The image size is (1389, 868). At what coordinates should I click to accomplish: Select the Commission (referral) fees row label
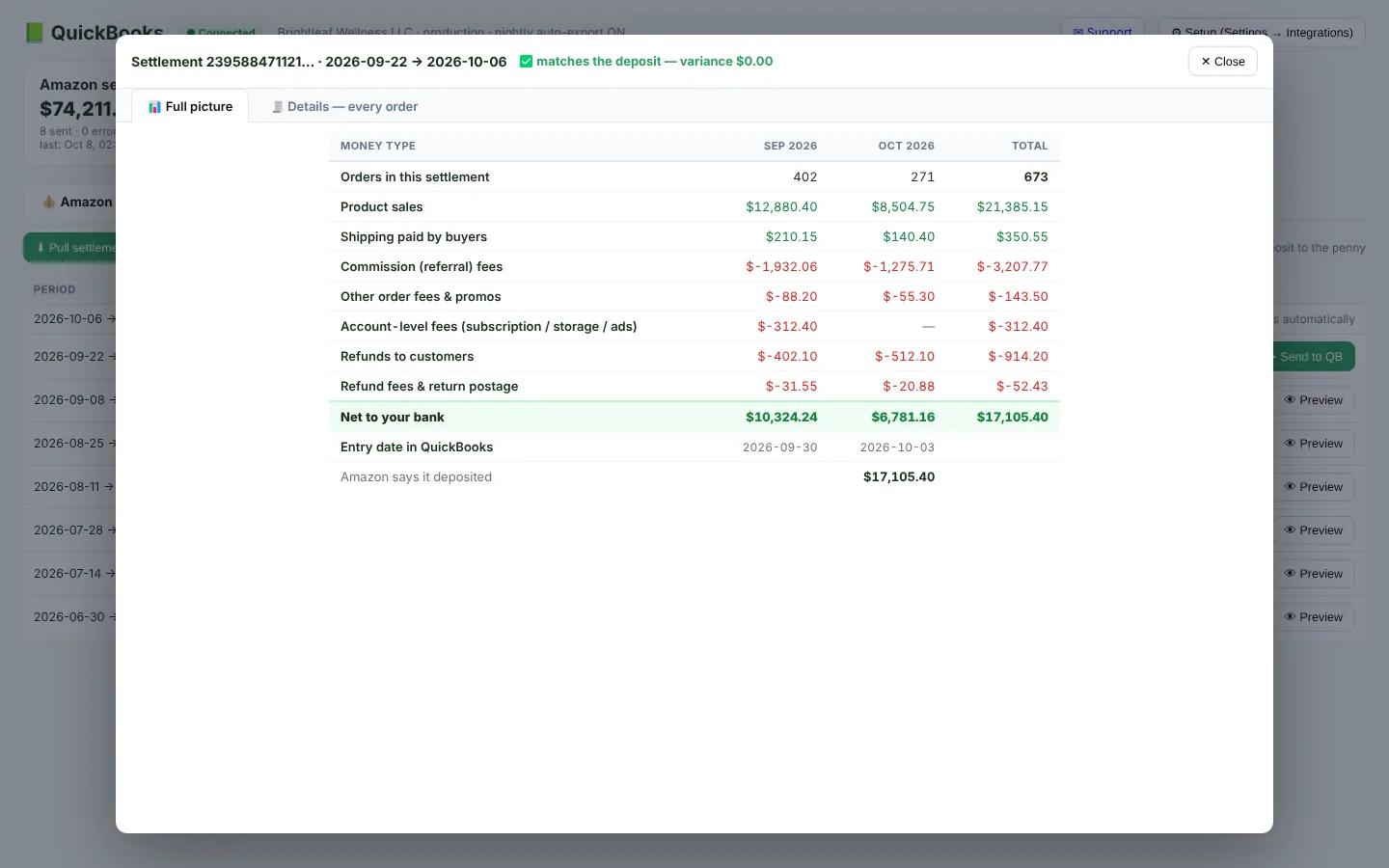tap(422, 266)
